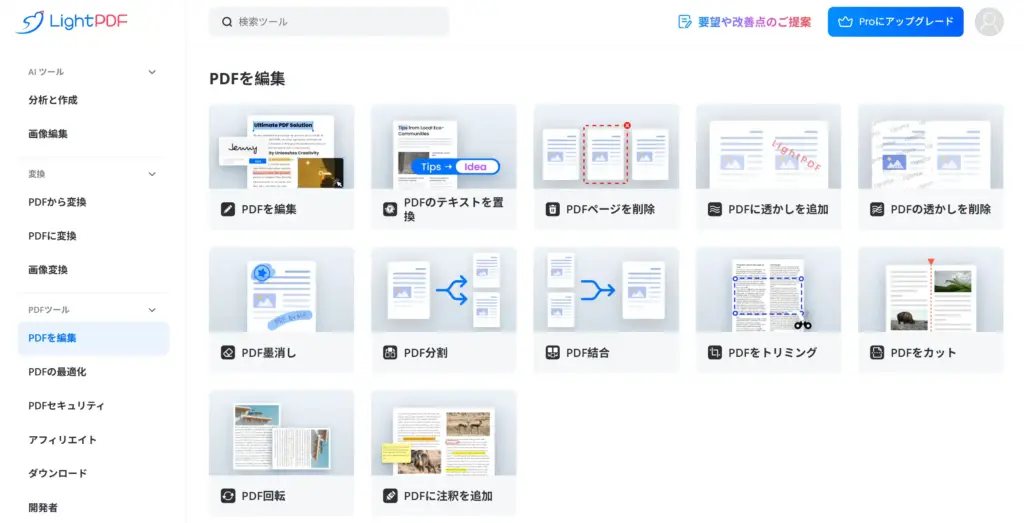This screenshot has width=1024, height=523.
Task: Click the Proにアップグレード button
Action: [895, 22]
